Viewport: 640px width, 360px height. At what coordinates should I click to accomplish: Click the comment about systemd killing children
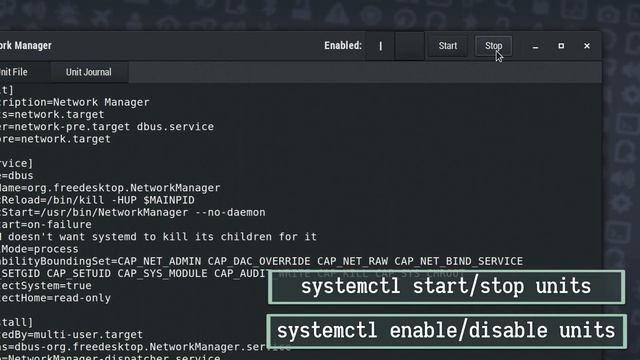pyautogui.click(x=158, y=237)
